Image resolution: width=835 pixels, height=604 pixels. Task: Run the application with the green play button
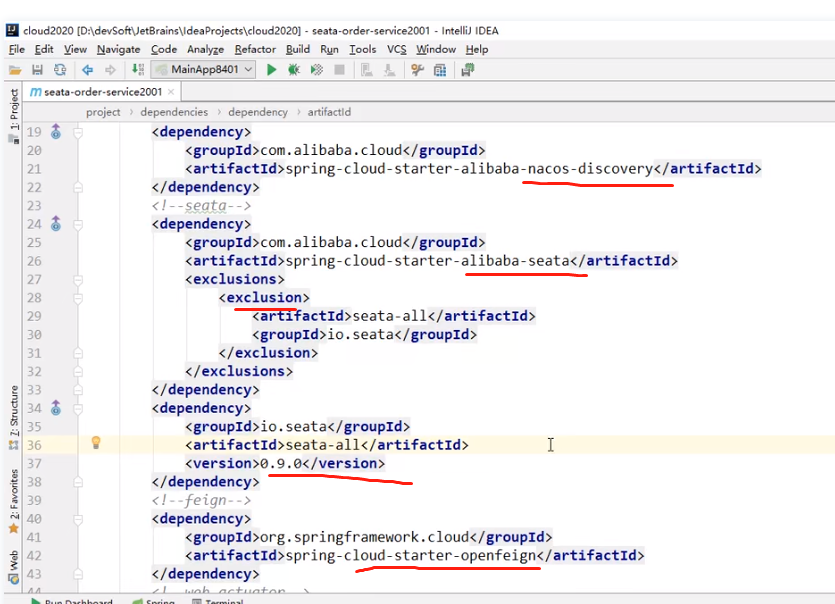point(271,70)
